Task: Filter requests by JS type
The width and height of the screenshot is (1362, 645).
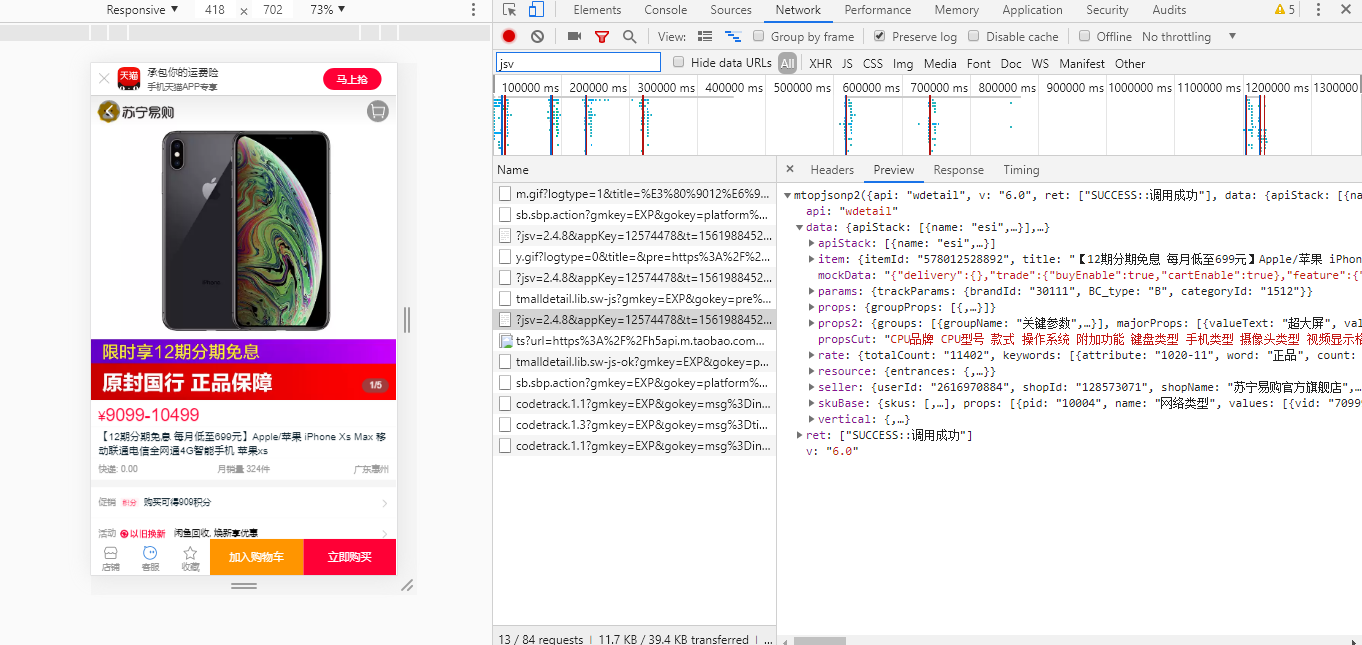Action: tap(847, 63)
